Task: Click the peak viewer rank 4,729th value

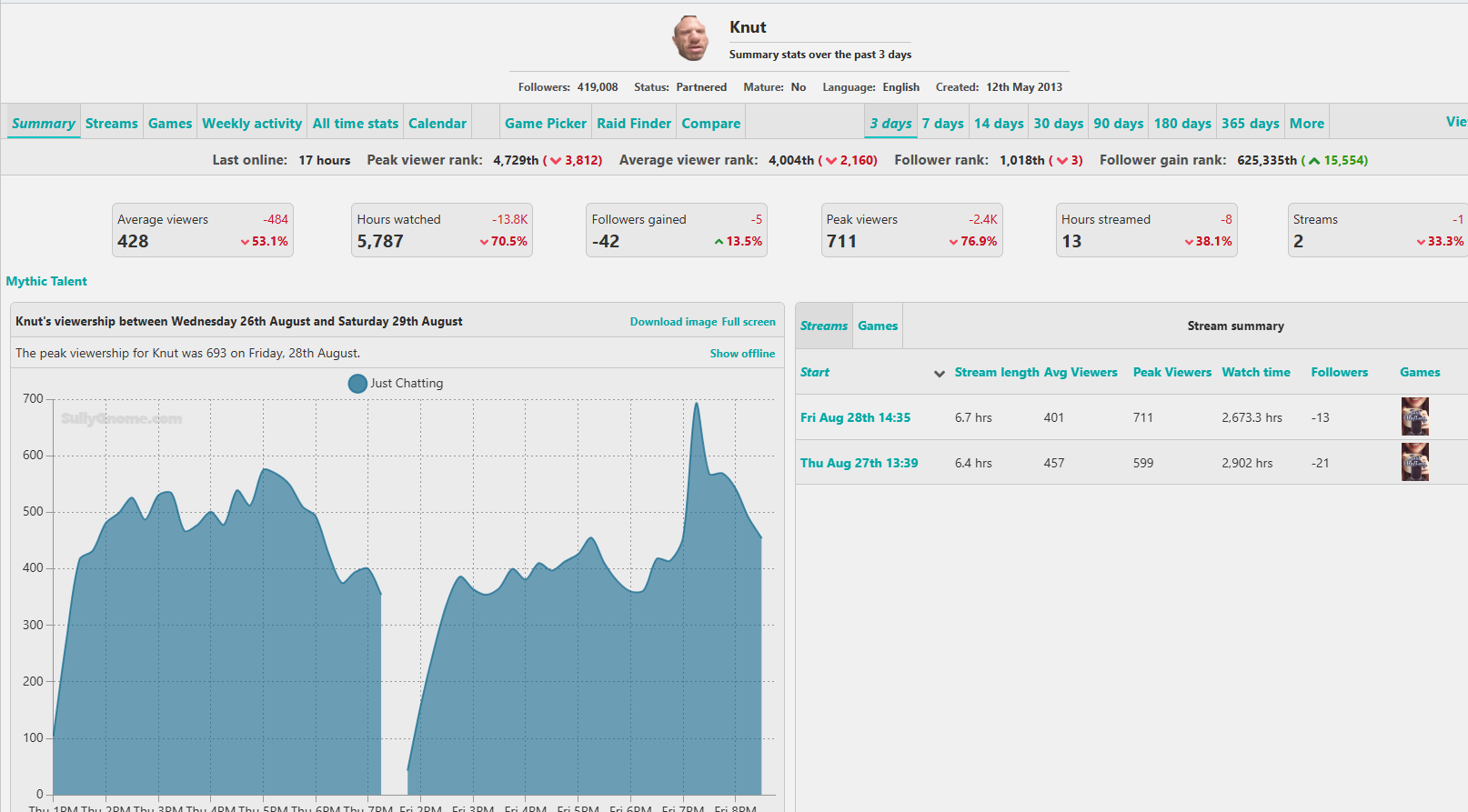Action: coord(516,160)
